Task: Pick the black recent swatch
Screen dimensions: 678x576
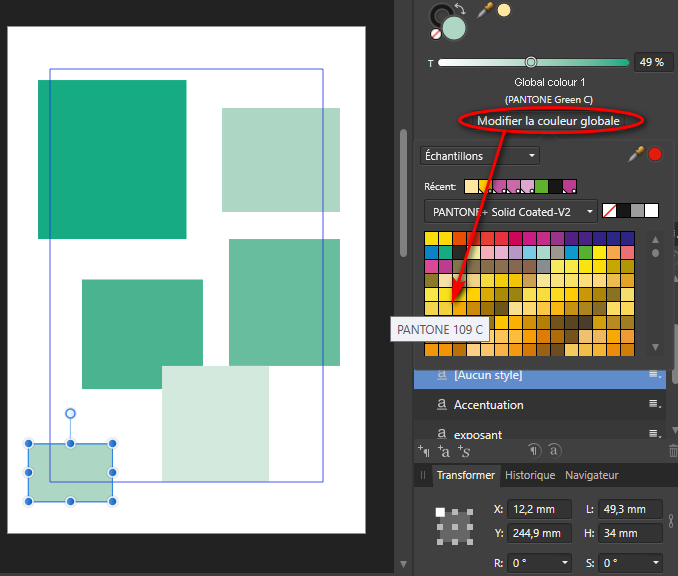Action: click(556, 186)
